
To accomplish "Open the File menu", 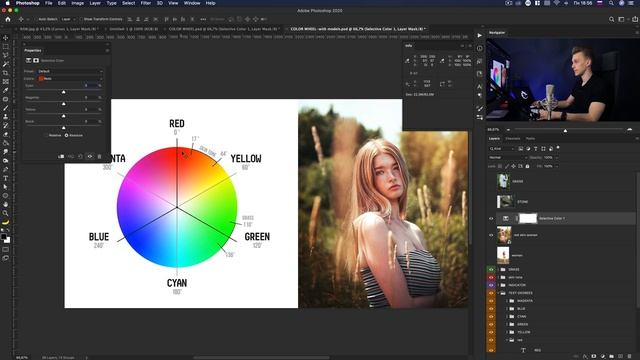I will [x=49, y=3].
